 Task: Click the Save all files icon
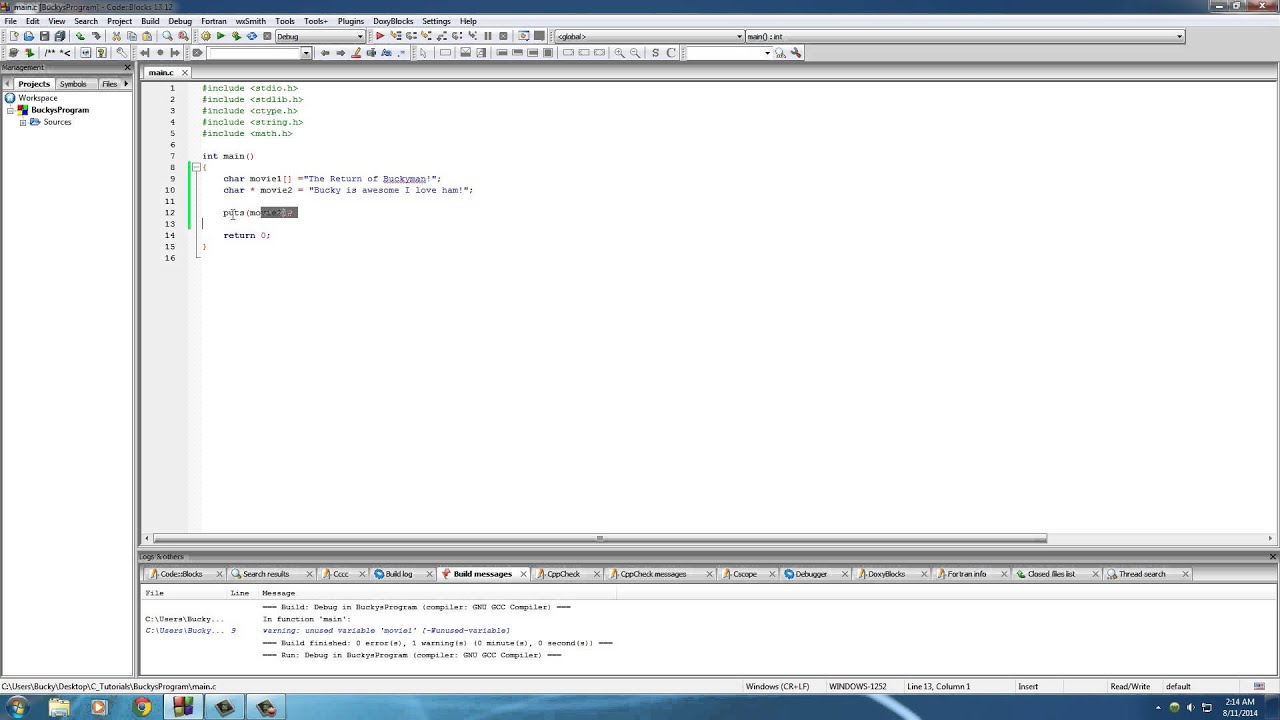coord(60,37)
